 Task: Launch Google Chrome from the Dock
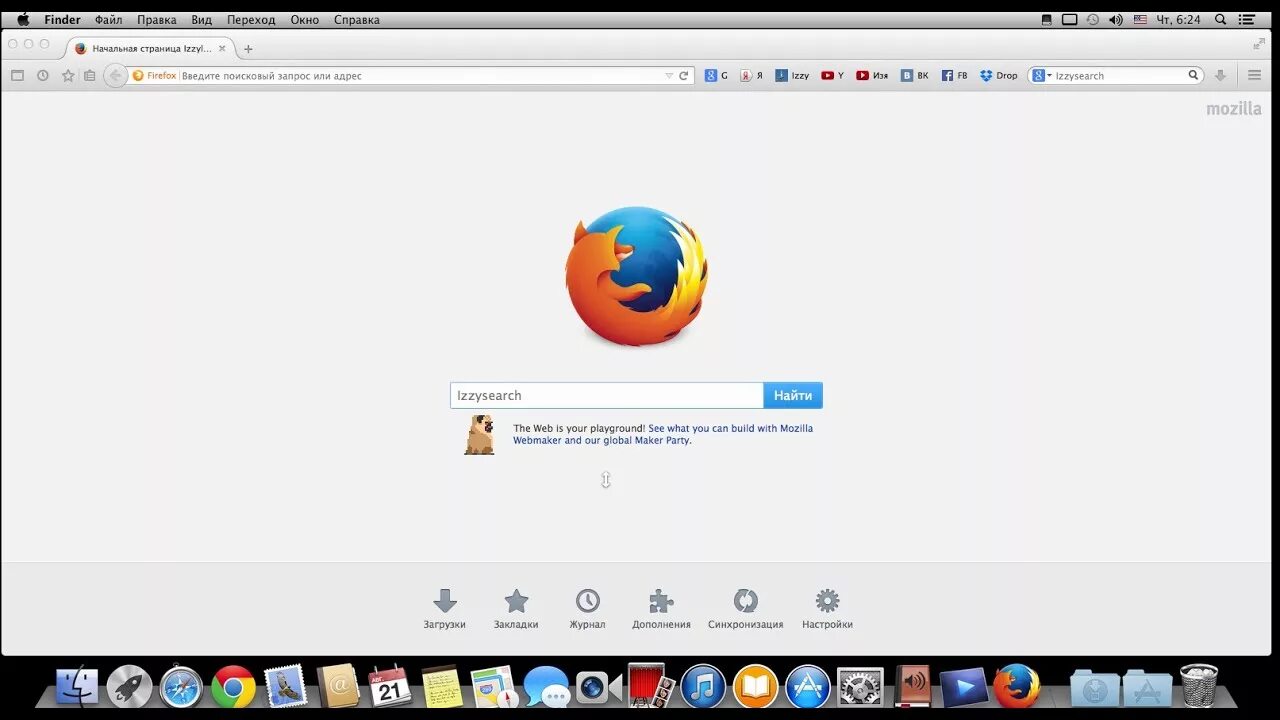pos(233,687)
